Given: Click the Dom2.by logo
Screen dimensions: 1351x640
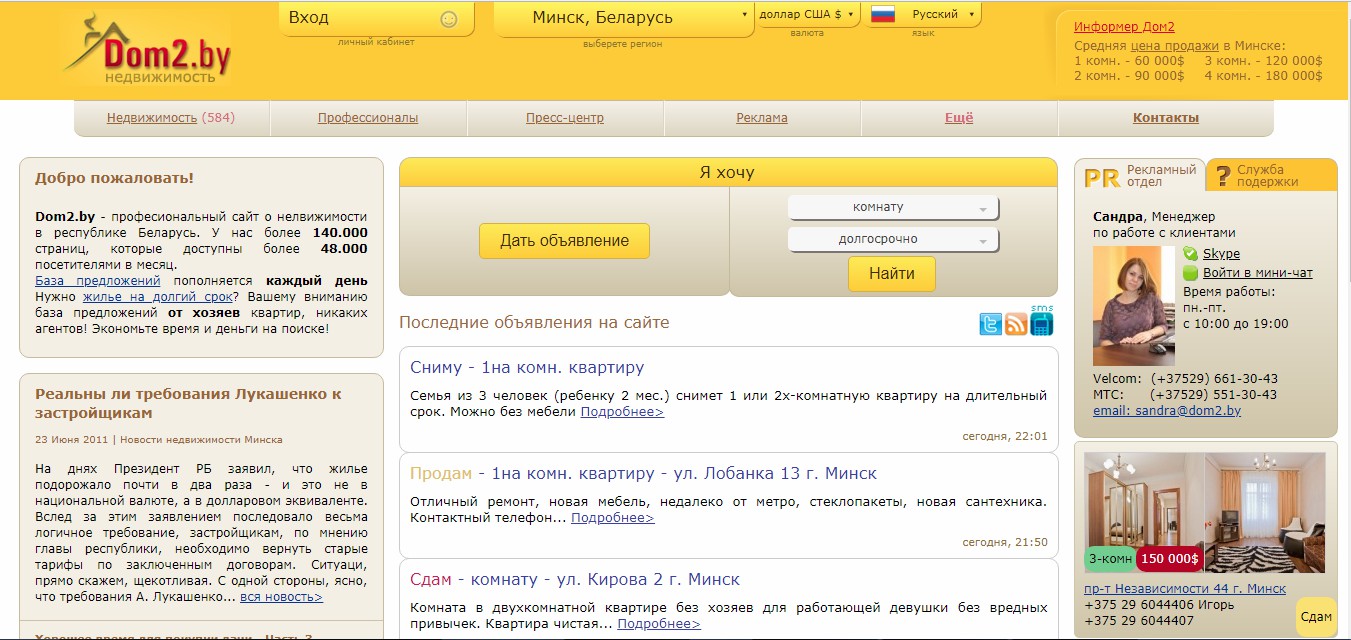Looking at the screenshot, I should 146,48.
